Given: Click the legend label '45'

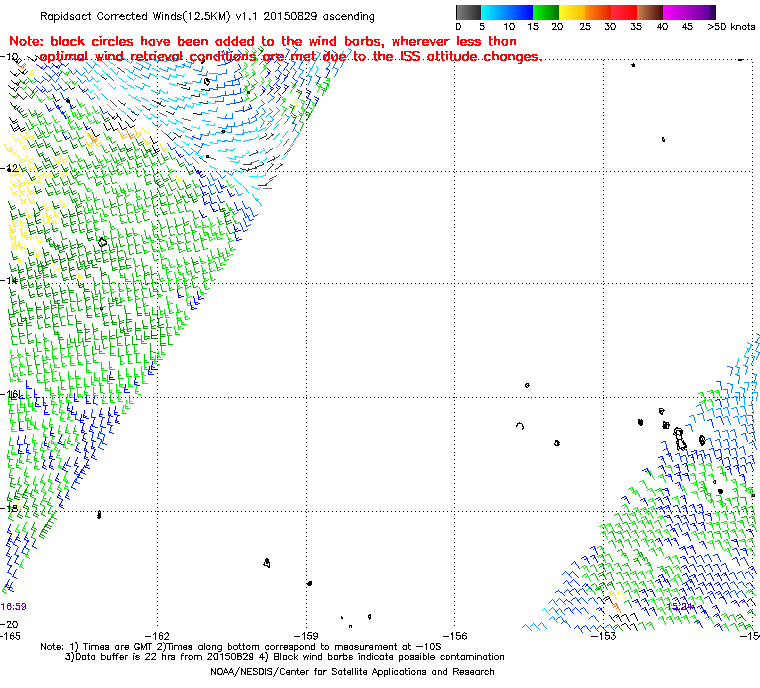Looking at the screenshot, I should click(687, 27).
